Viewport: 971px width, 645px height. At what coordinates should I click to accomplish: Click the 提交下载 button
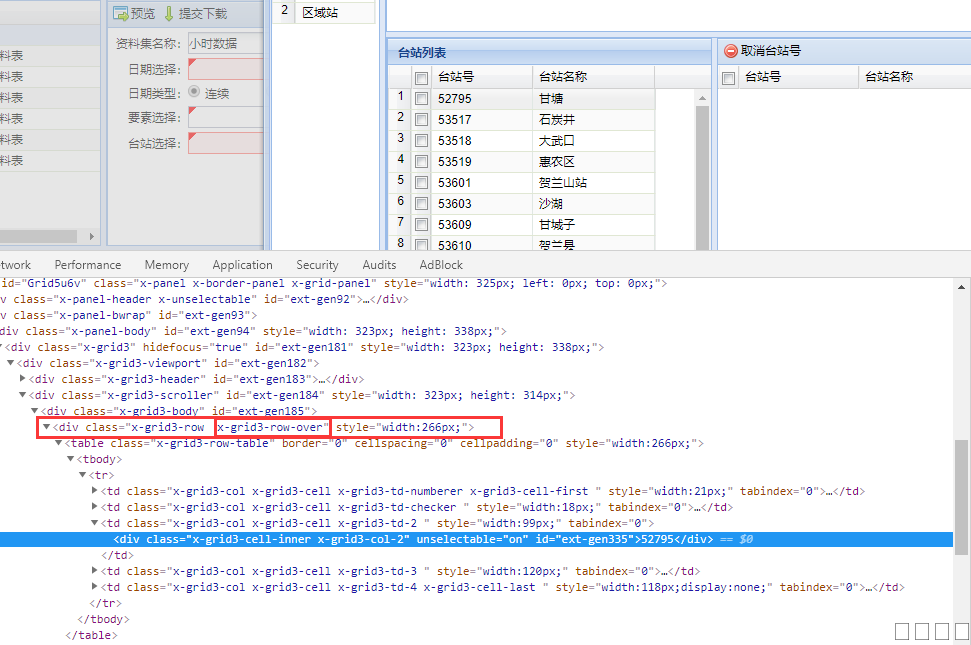point(202,14)
